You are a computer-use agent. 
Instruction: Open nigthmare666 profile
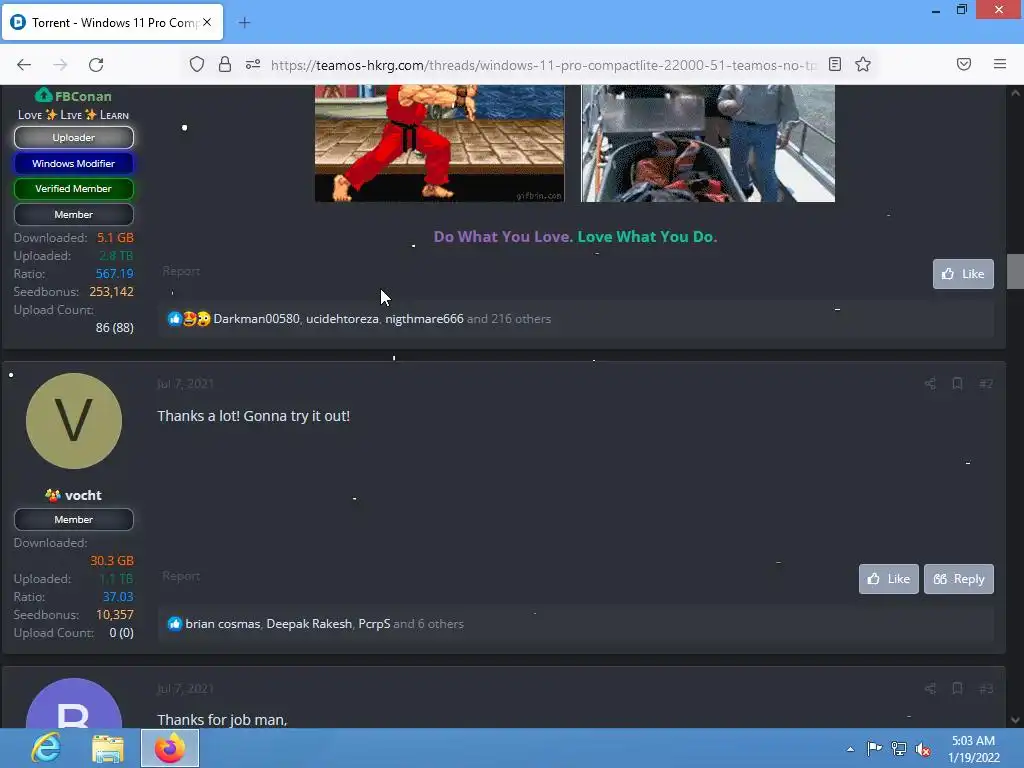point(424,319)
